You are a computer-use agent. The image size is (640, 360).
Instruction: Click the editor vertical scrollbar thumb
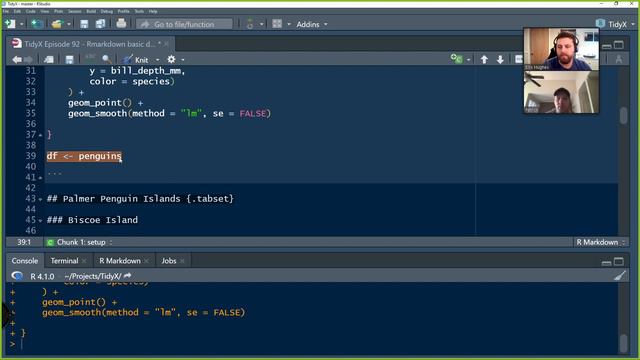point(623,116)
